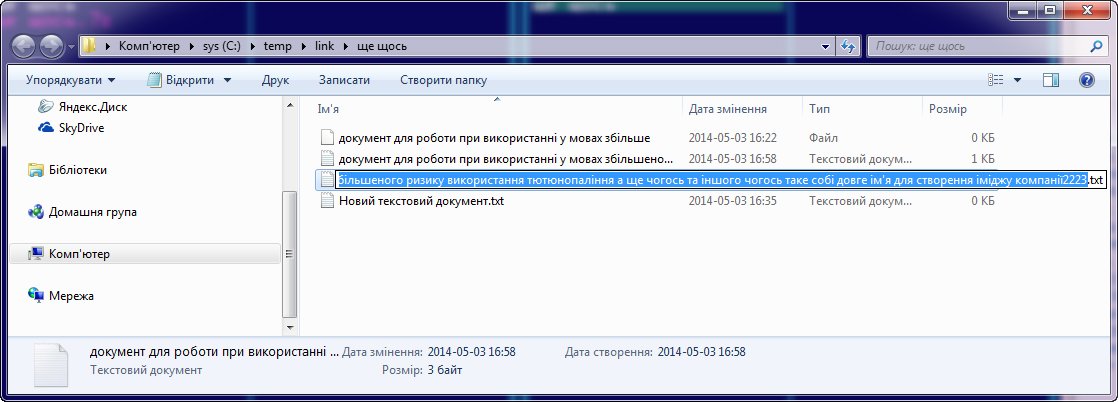The height and width of the screenshot is (402, 1118).
Task: Sort files by Дата змінення column header
Action: (728, 108)
